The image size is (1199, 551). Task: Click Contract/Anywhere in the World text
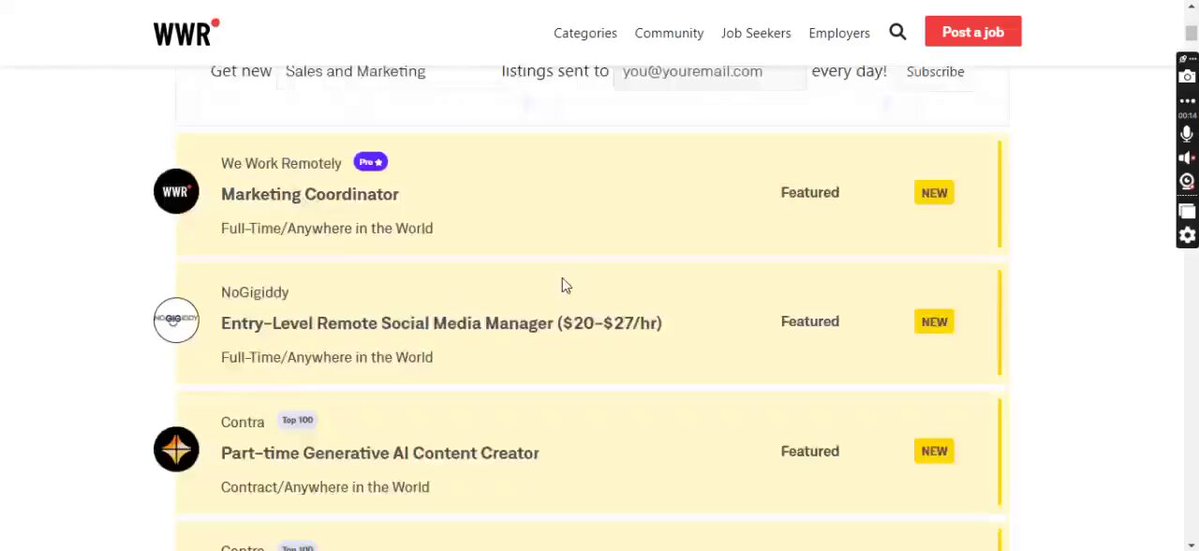click(x=325, y=487)
